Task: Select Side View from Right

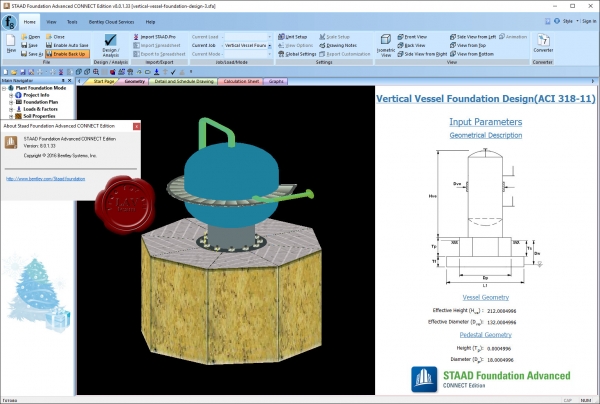Action: click(422, 54)
